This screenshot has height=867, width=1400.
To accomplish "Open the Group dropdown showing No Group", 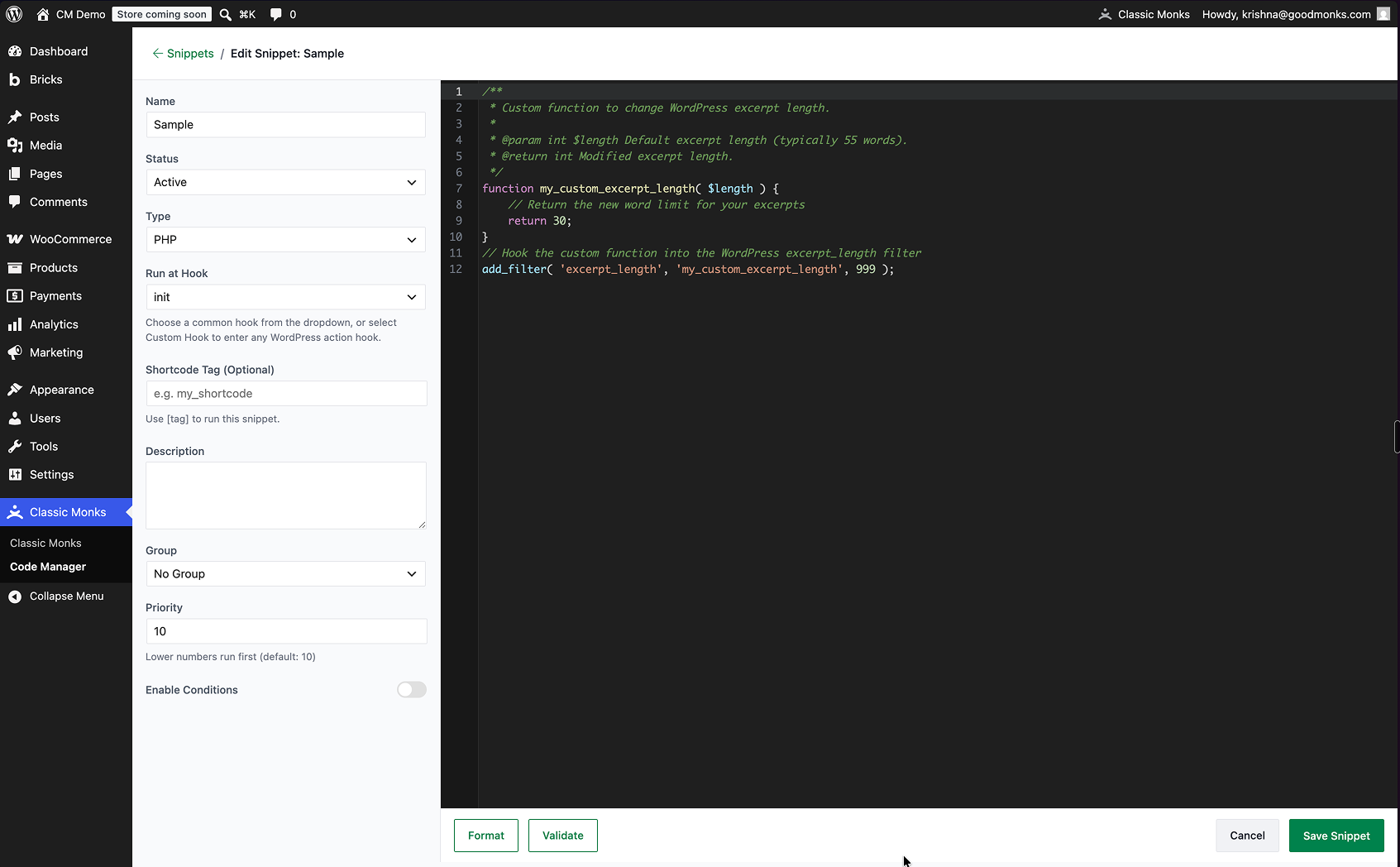I will (x=285, y=574).
